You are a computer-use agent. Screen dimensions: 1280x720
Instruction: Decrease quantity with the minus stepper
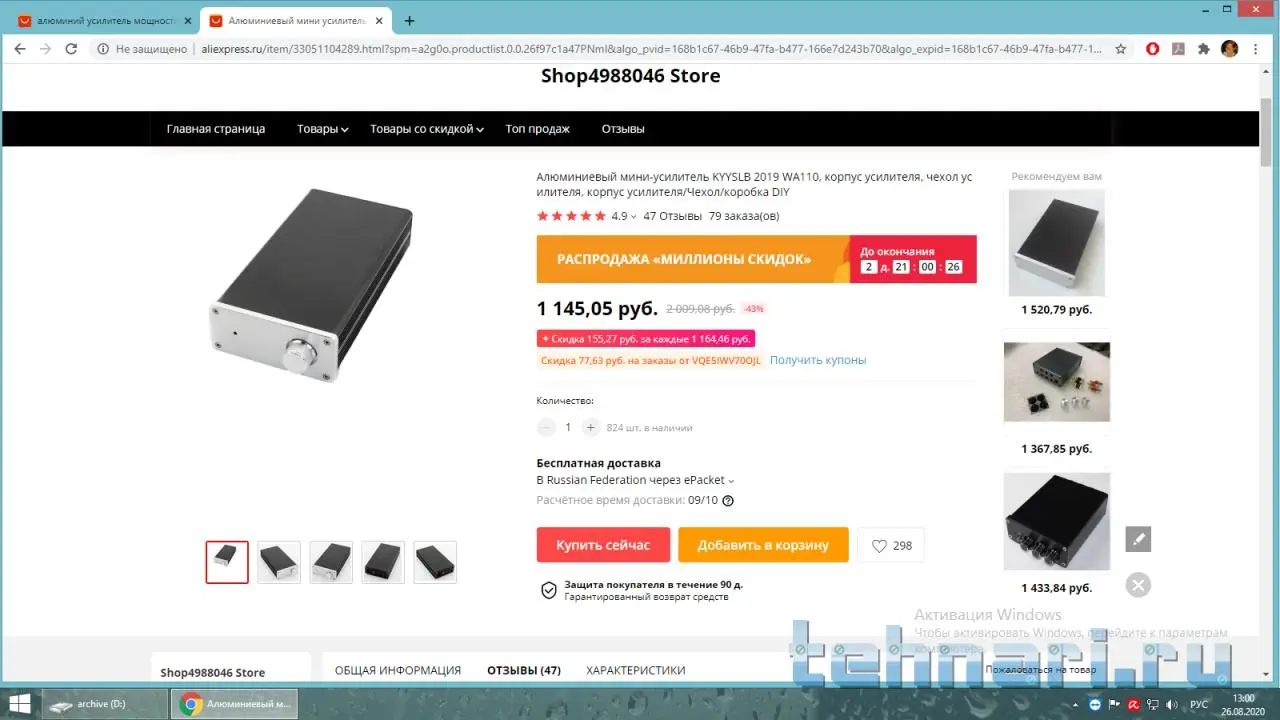point(546,427)
